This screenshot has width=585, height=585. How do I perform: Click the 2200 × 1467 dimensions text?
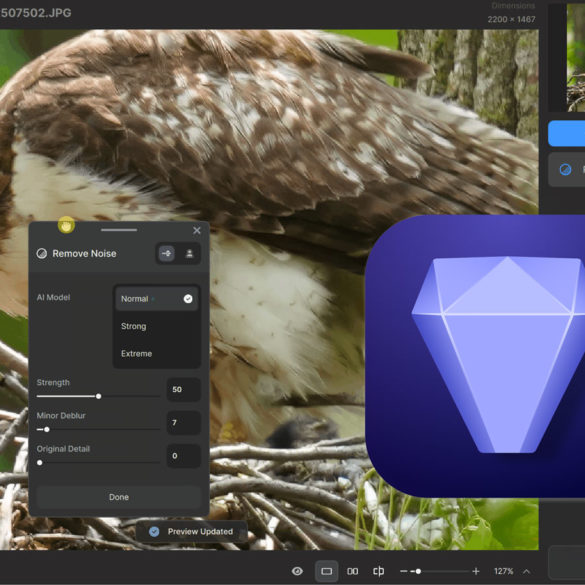pyautogui.click(x=511, y=19)
